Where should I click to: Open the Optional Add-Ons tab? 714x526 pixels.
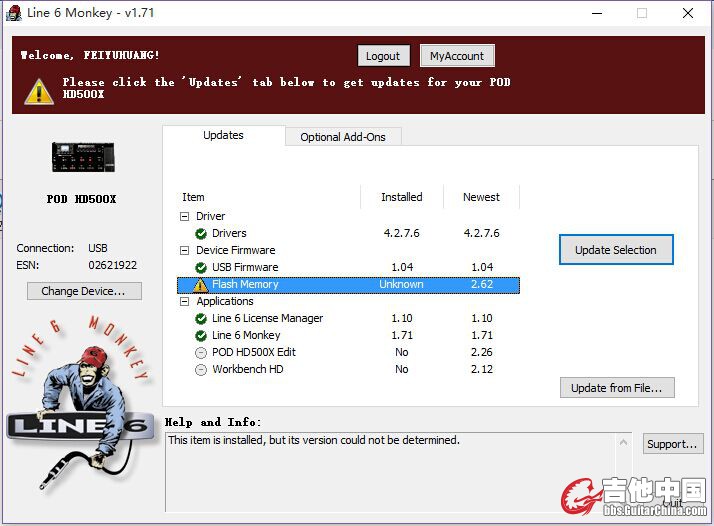pos(343,137)
